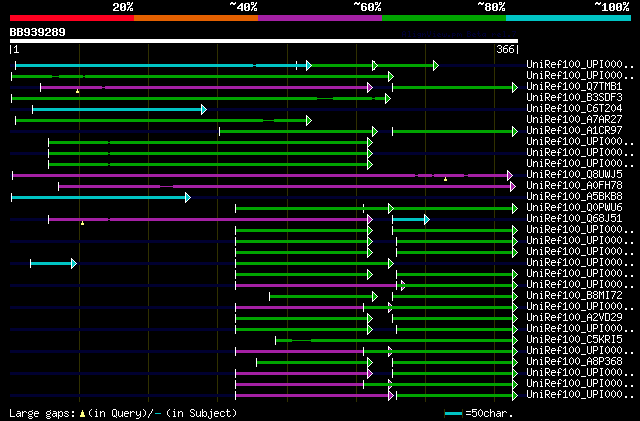640x421 pixels.
Task: Click the UniRef100_A8P368 subject label
Action: [574, 361]
